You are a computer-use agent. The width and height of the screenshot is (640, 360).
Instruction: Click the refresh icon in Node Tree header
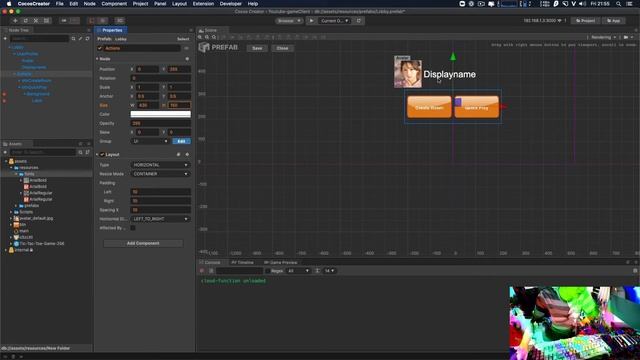pyautogui.click(x=87, y=38)
